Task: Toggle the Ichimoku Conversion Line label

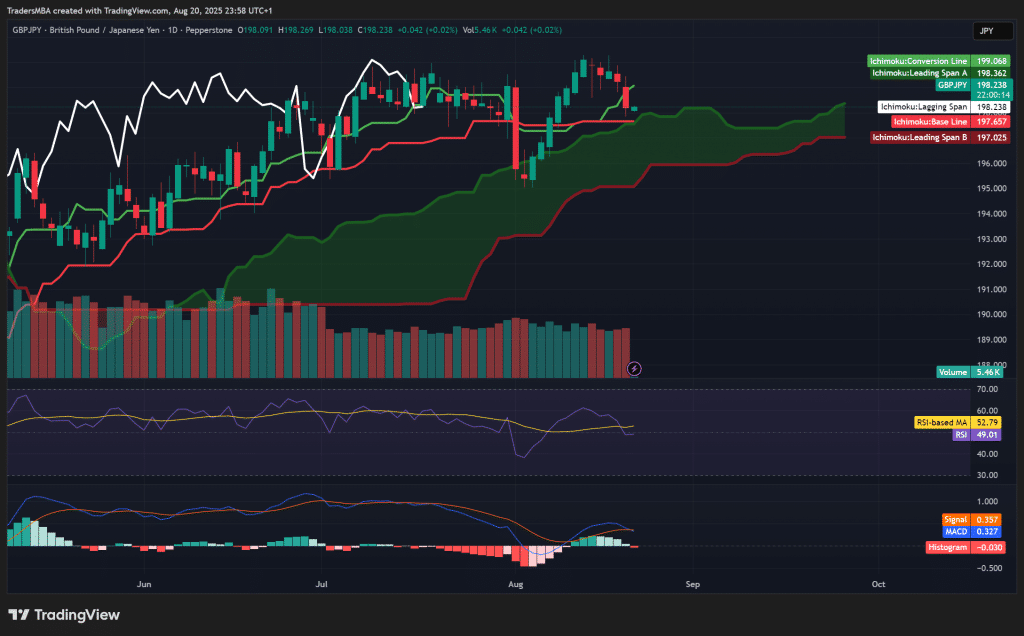Action: (x=919, y=61)
